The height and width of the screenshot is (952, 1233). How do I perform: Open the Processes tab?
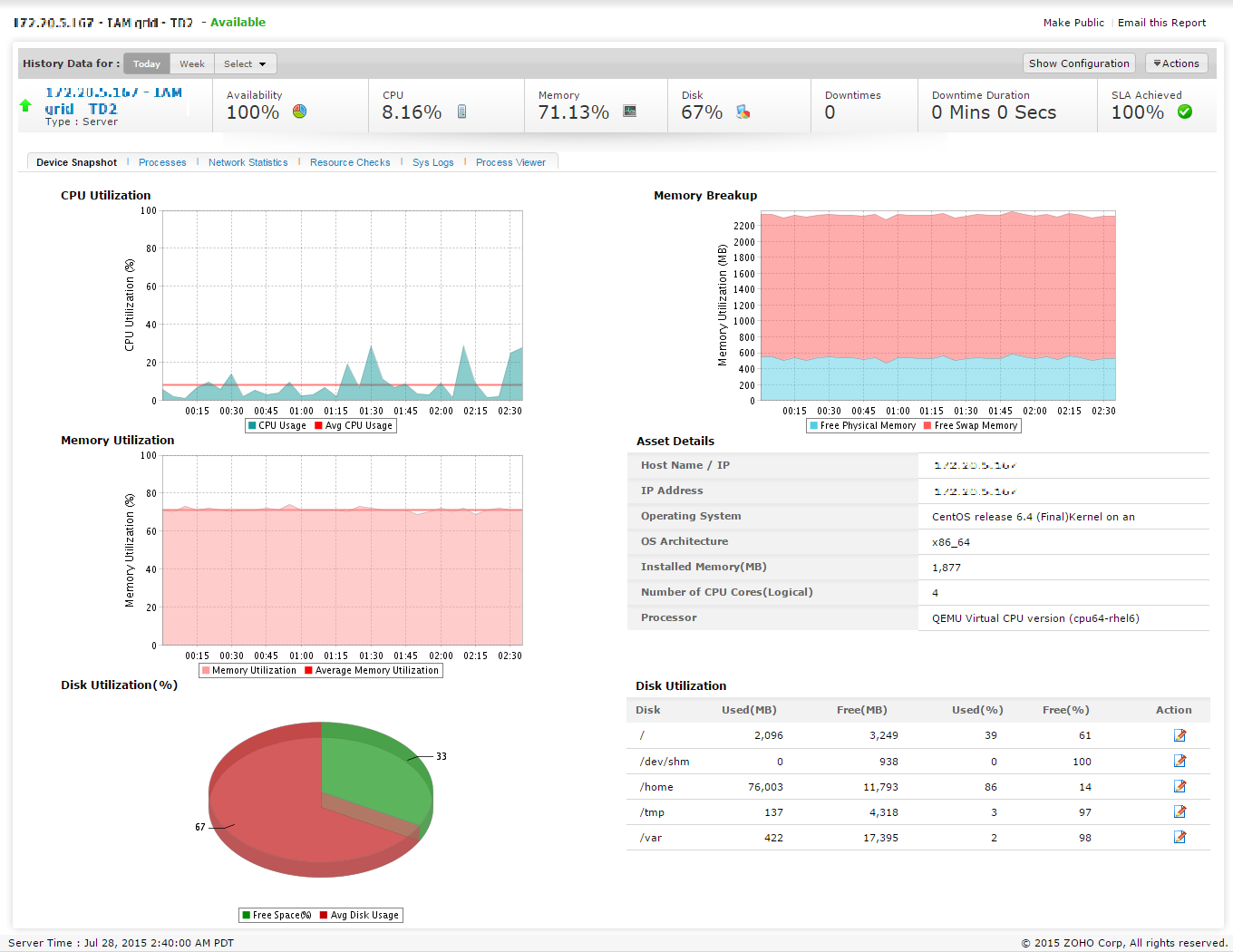(x=162, y=162)
